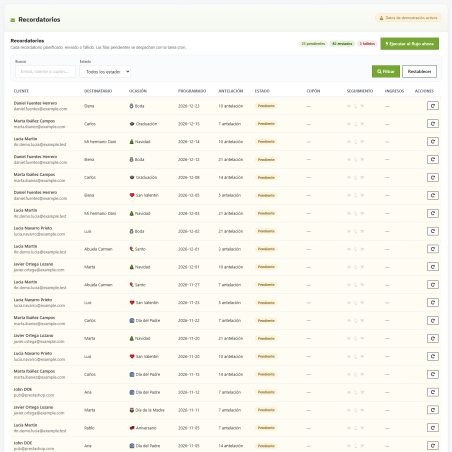Screen dimensions: 452x452
Task: Click the Día de la Madre occasion text
Action: [150, 410]
